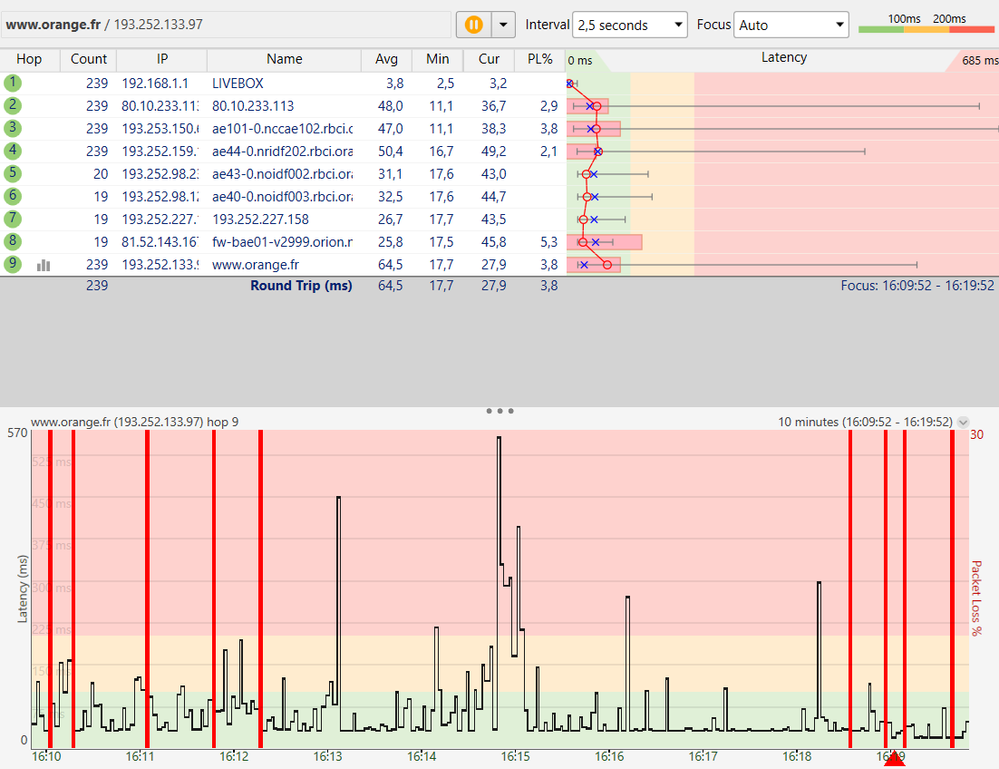The height and width of the screenshot is (769, 999).
Task: Click the 100ms/200ms latency color scale
Action: 926,24
